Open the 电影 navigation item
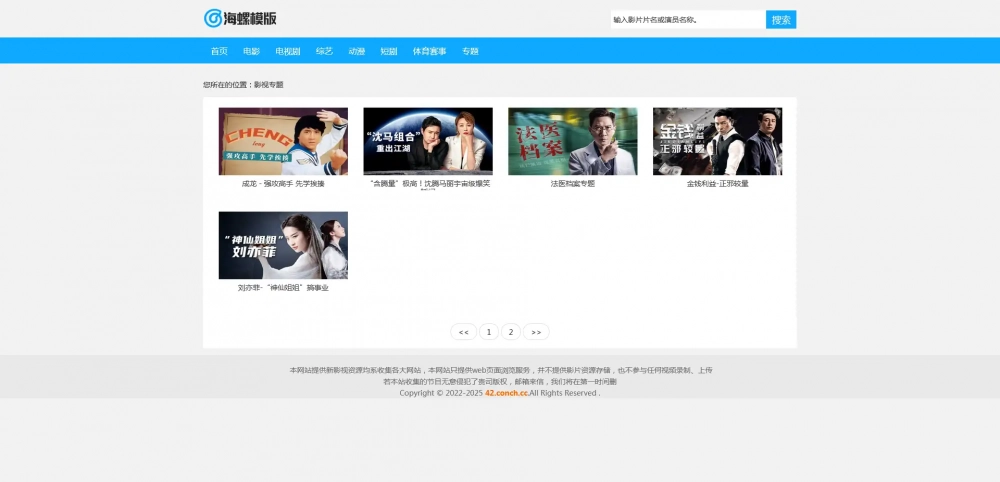 pyautogui.click(x=251, y=51)
